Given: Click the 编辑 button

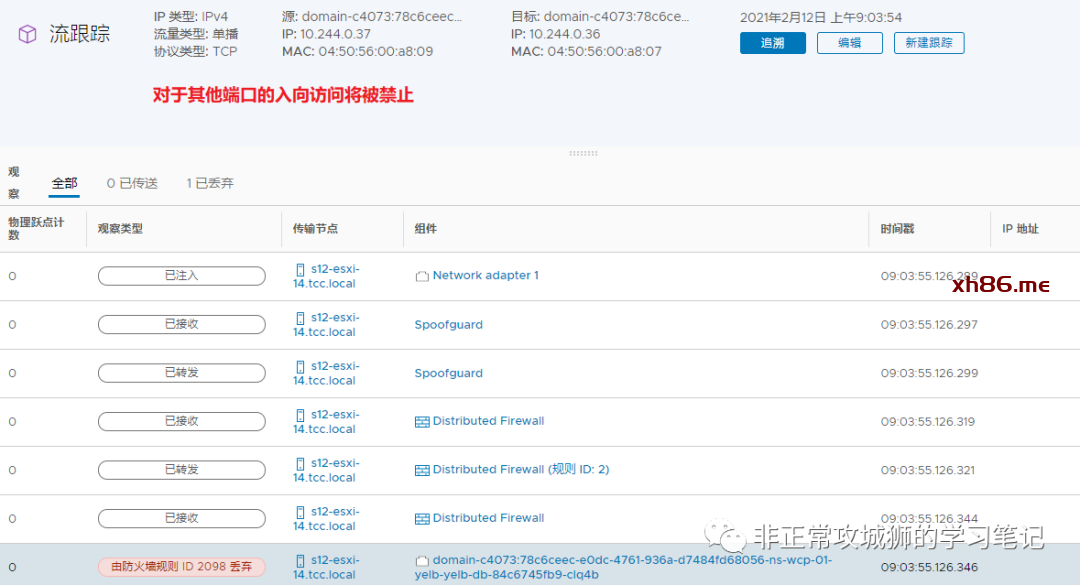Looking at the screenshot, I should (x=849, y=43).
